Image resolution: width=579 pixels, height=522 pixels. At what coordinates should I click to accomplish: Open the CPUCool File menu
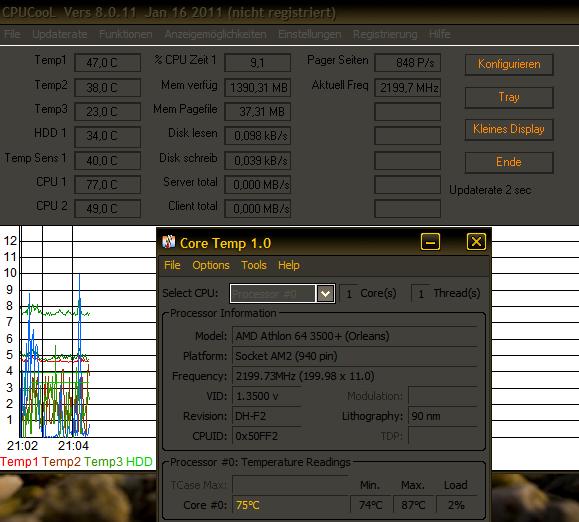[x=12, y=34]
